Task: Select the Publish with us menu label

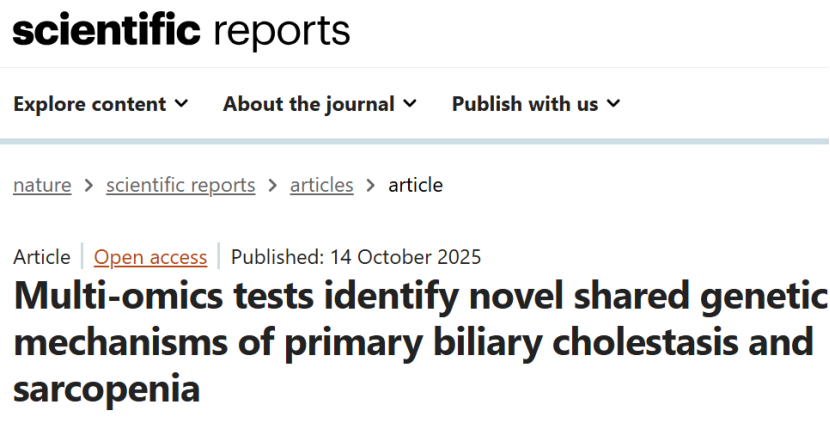Action: (525, 104)
